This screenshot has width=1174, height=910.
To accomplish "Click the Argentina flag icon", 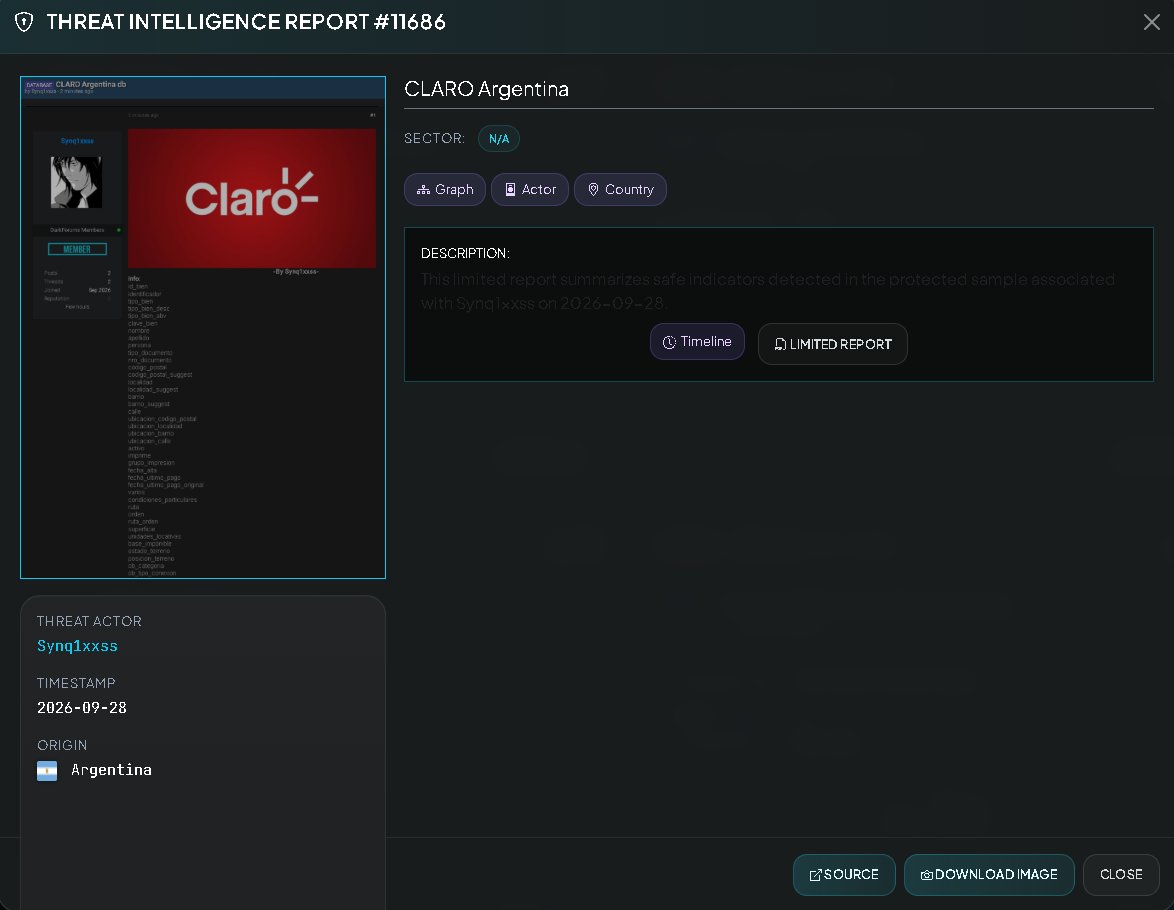I will (47, 771).
